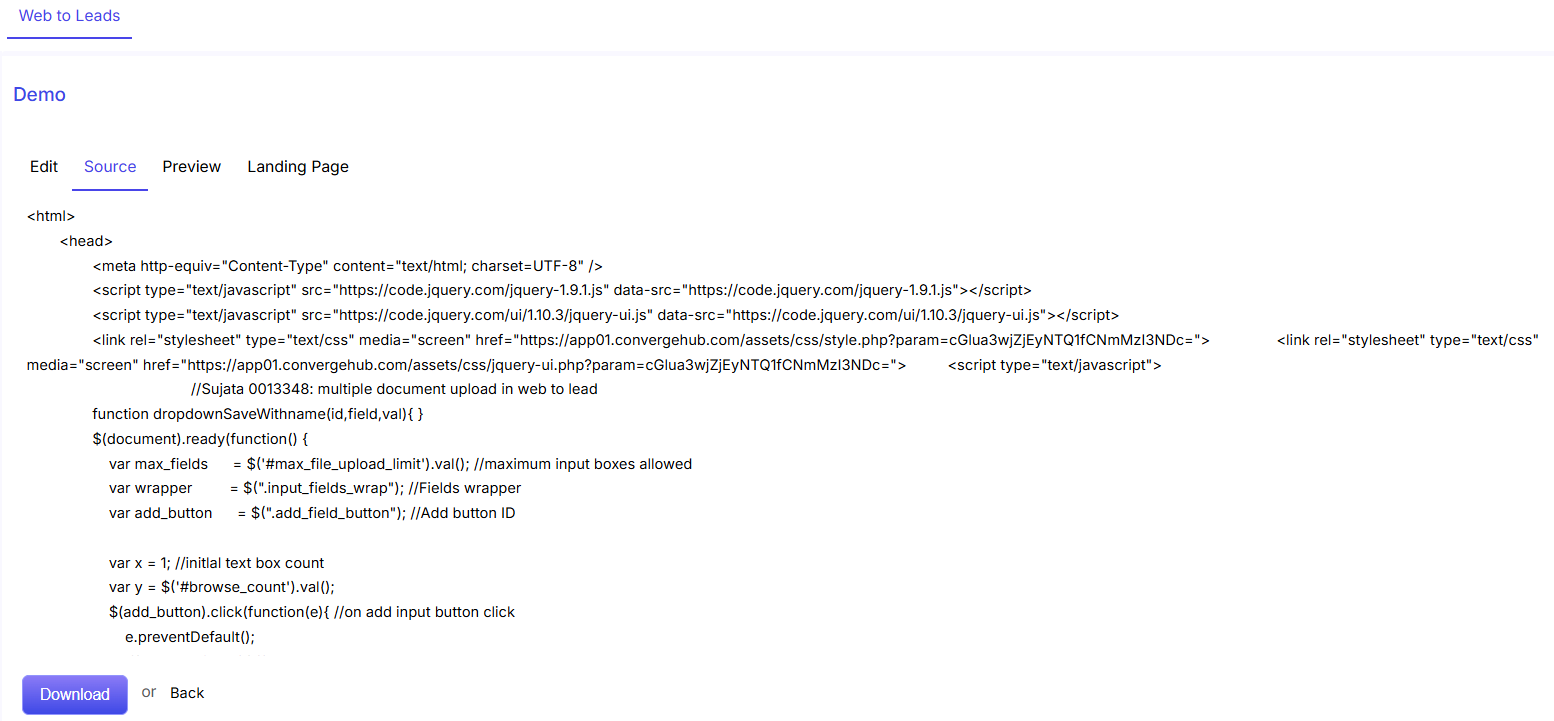This screenshot has height=721, width=1554.
Task: Go to the Landing Page tab
Action: pyautogui.click(x=298, y=167)
